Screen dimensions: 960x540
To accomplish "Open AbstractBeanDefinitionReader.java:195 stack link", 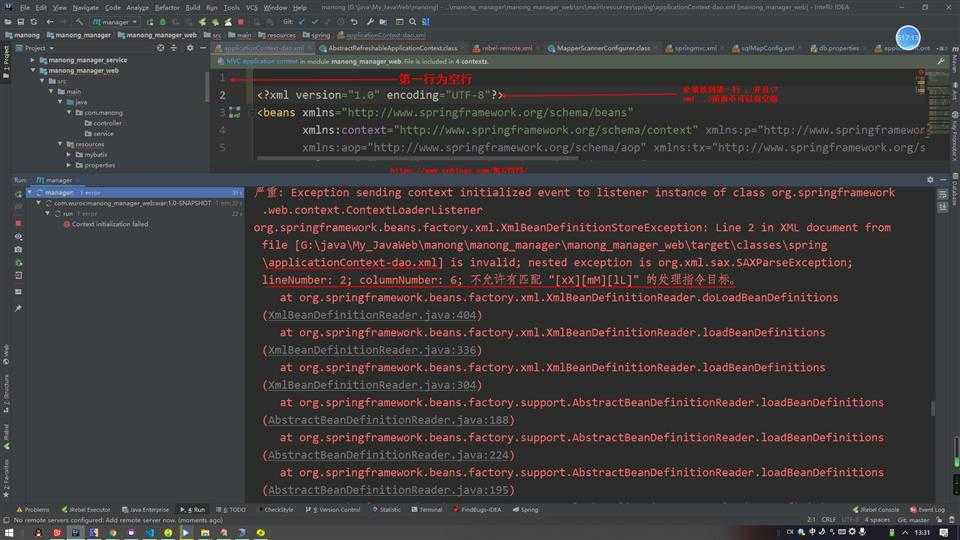I will click(x=388, y=490).
